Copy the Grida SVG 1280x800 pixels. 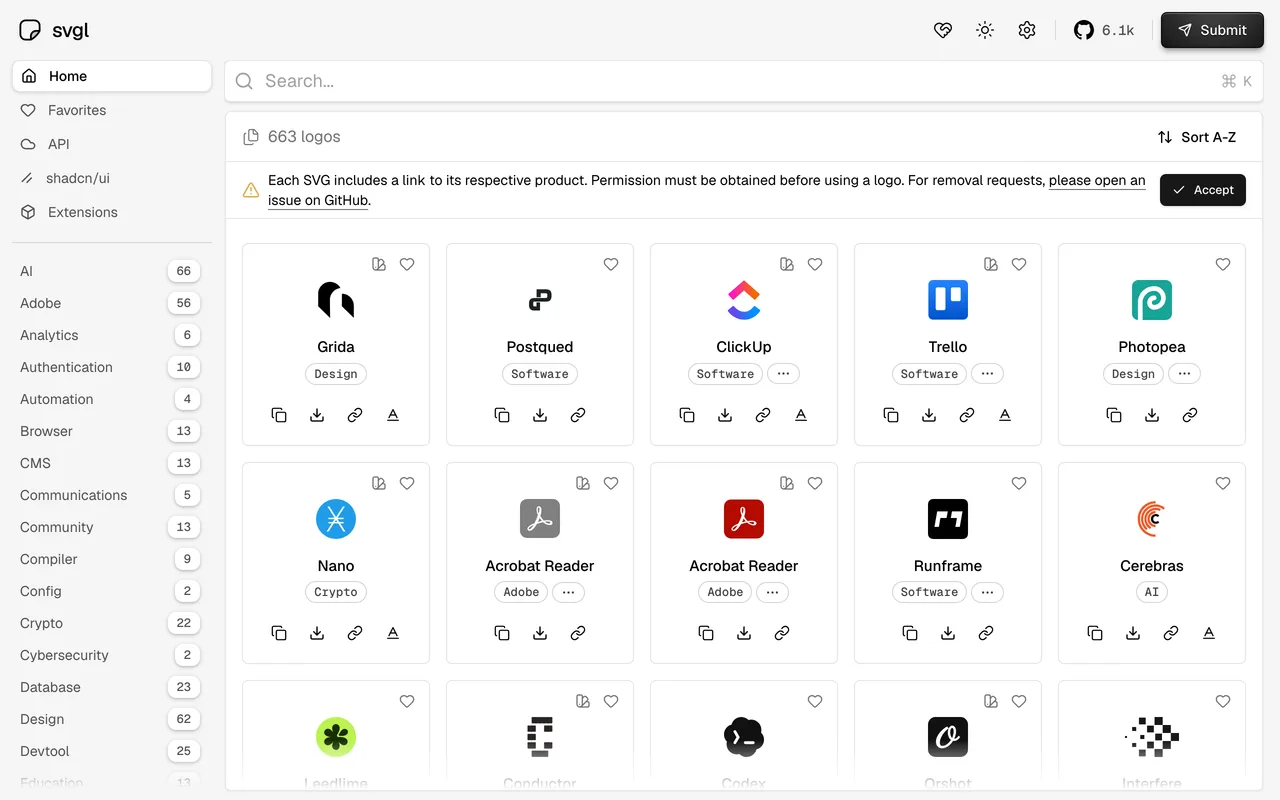tap(279, 415)
